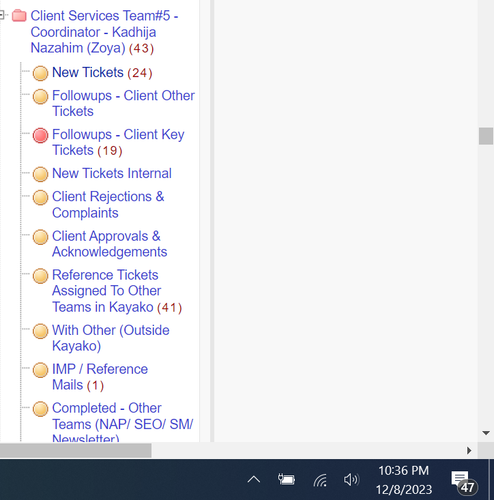Screen dimensions: 494x500
Task: Click the yellow circle beside New Tickets Internal
Action: pyautogui.click(x=40, y=174)
